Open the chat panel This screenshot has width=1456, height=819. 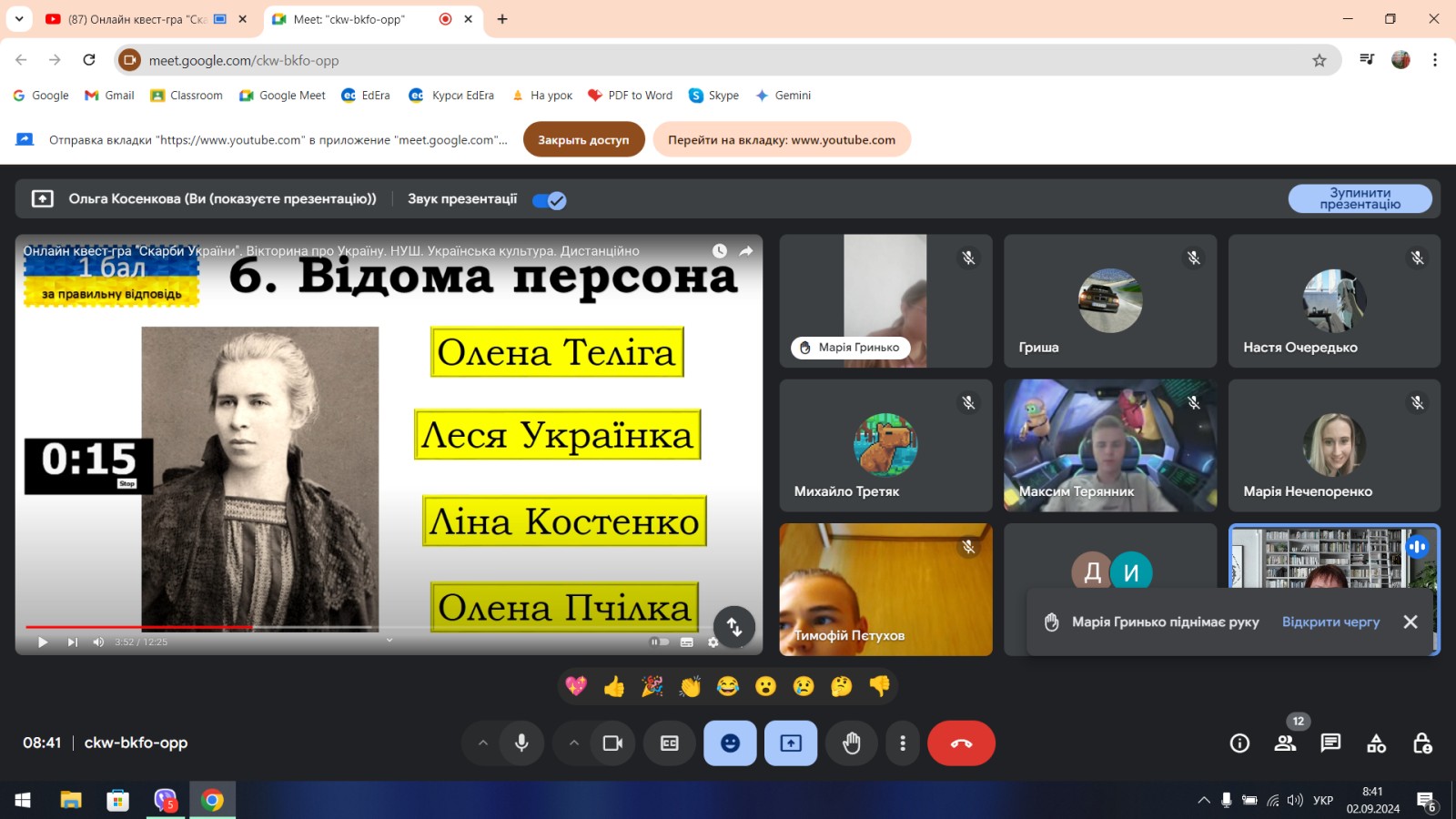coord(1330,743)
